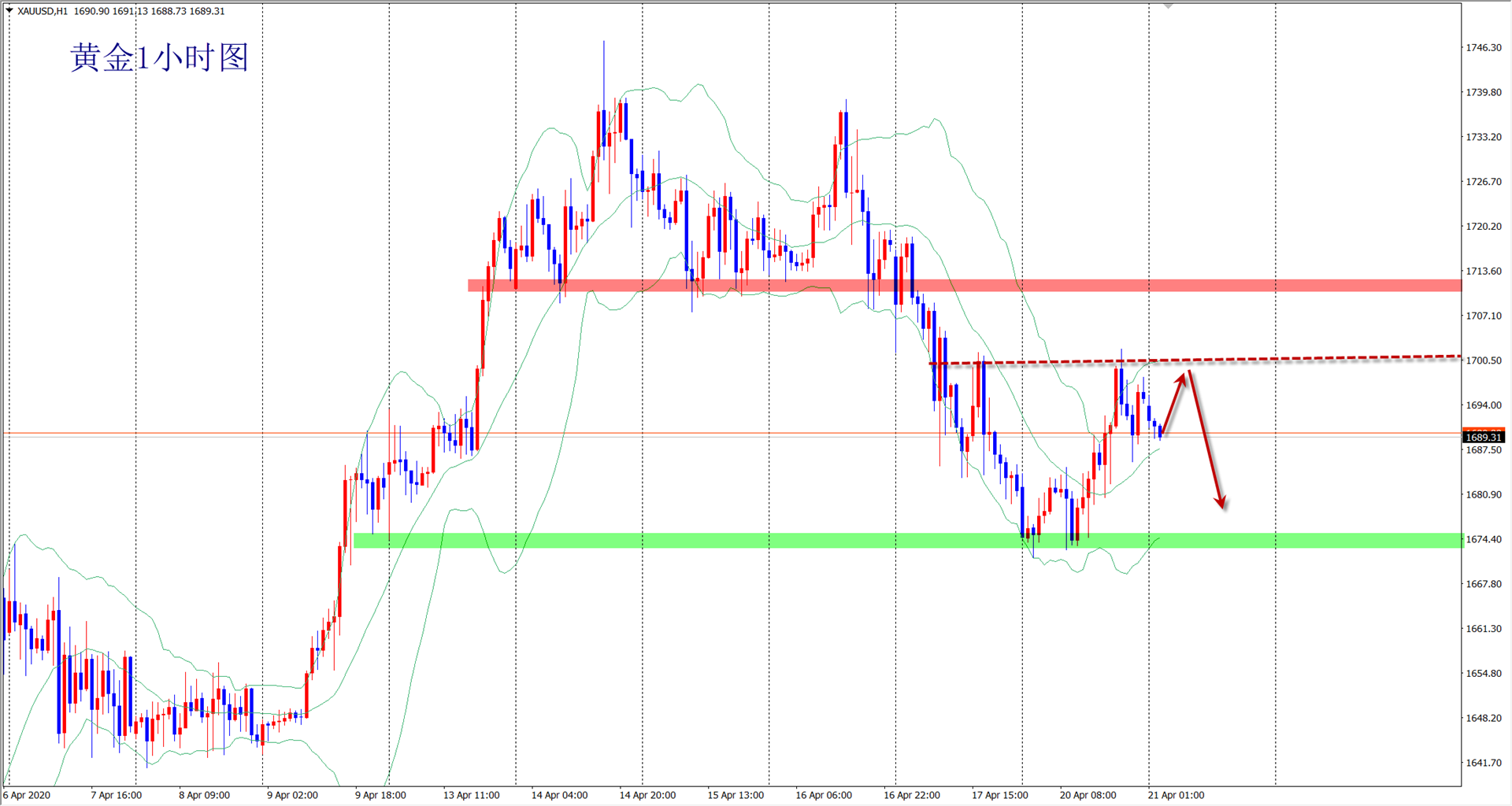Click the 13 Apr 11:00 time label

click(471, 795)
